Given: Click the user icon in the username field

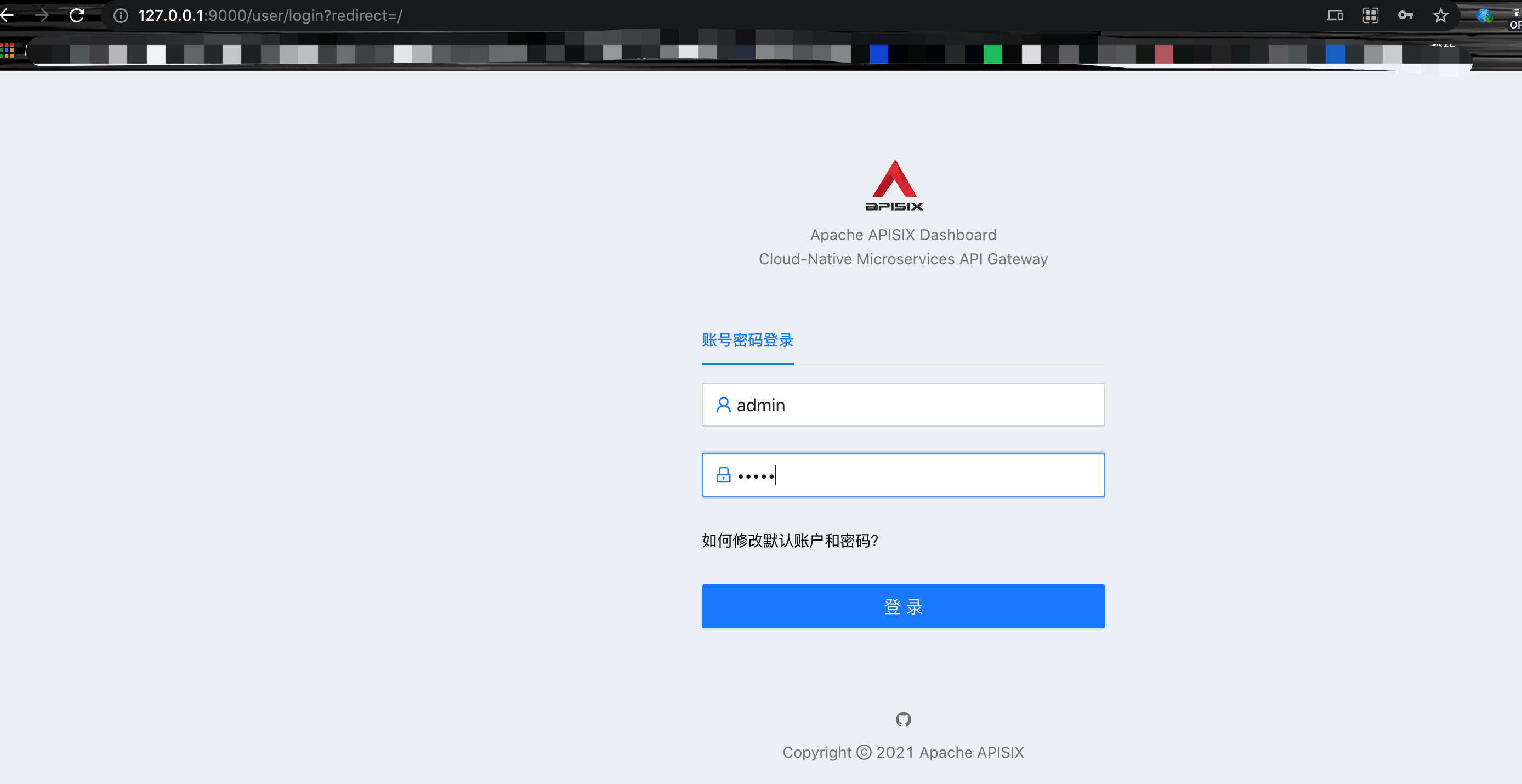Looking at the screenshot, I should pyautogui.click(x=723, y=405).
